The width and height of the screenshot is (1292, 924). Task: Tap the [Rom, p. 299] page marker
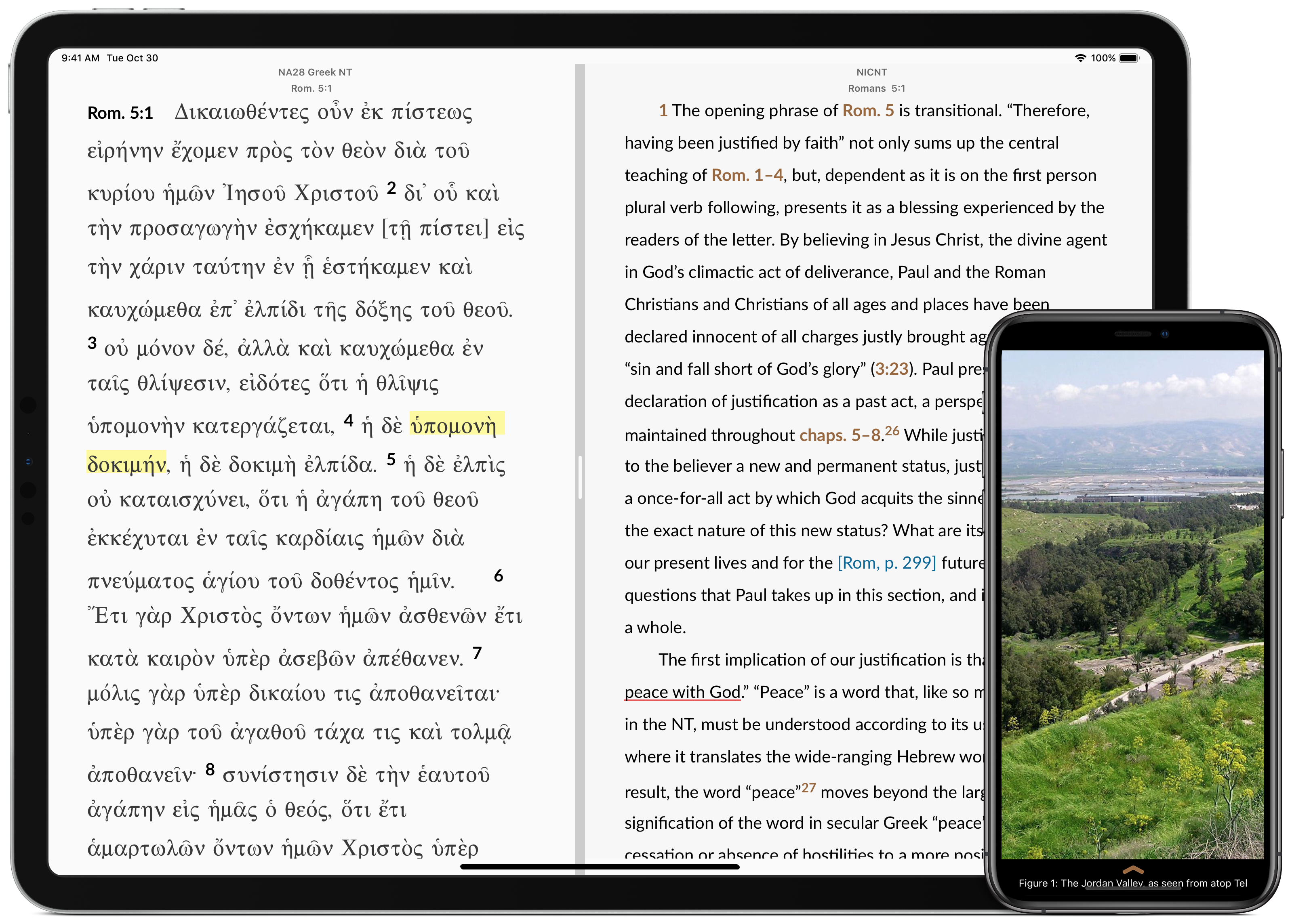pos(886,563)
